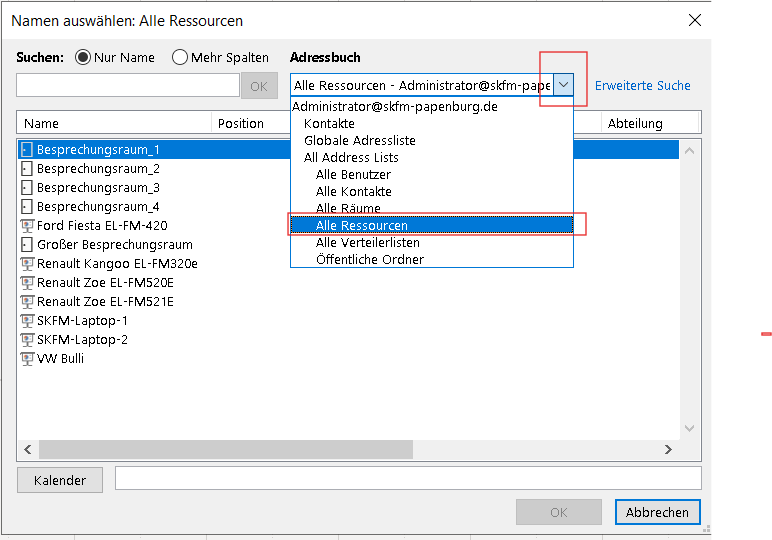Screen dimensions: 772x540
Task: Click the room icon next to Besprechungsraum_3
Action: (27, 188)
